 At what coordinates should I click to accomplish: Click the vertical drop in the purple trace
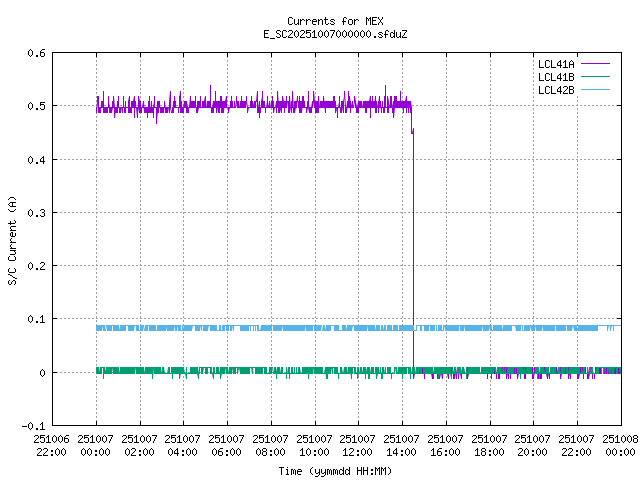(x=413, y=250)
